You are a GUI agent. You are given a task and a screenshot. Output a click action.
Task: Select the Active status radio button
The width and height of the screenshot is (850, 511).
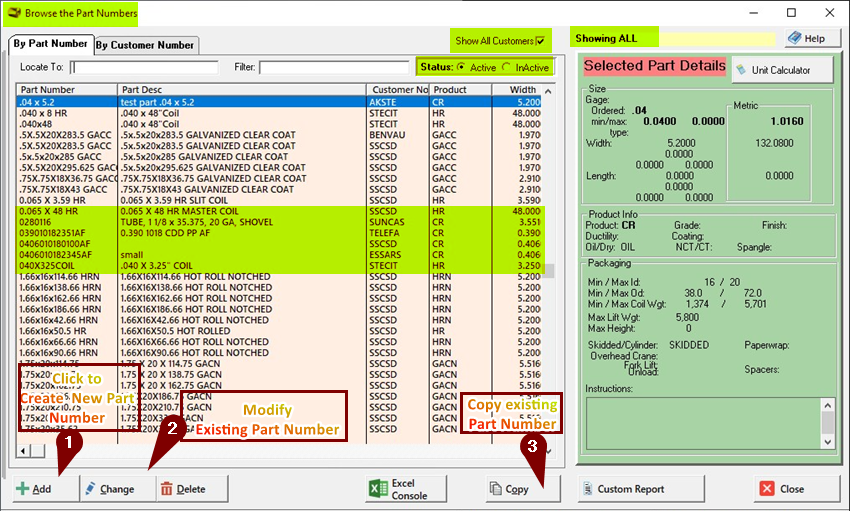pyautogui.click(x=462, y=67)
